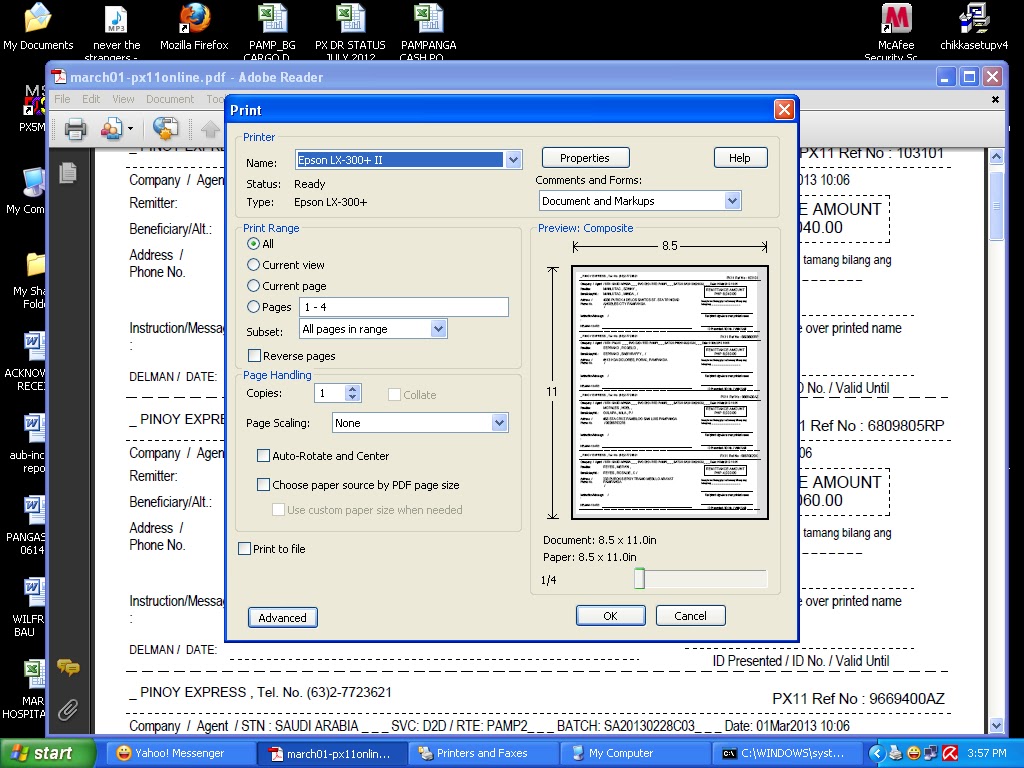Open the Comments panel icon in sidebar
Screen dimensions: 1024x768
68,667
